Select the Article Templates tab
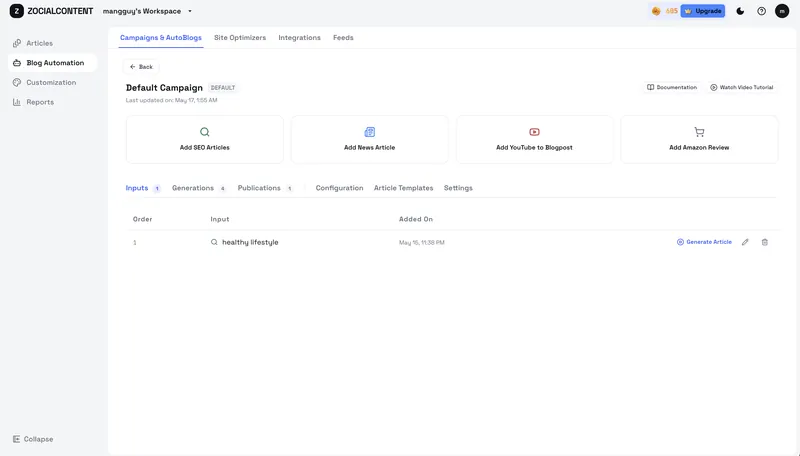 coord(404,188)
